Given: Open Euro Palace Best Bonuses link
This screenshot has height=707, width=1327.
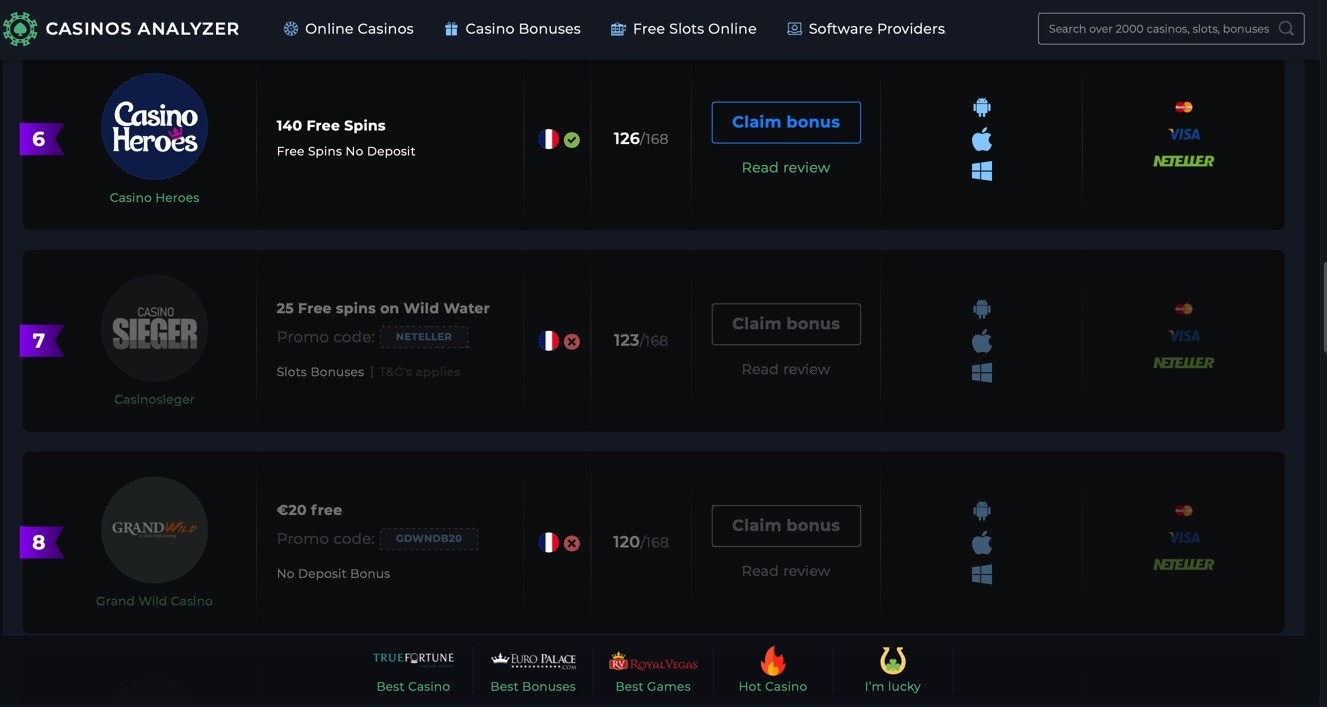Looking at the screenshot, I should (533, 671).
